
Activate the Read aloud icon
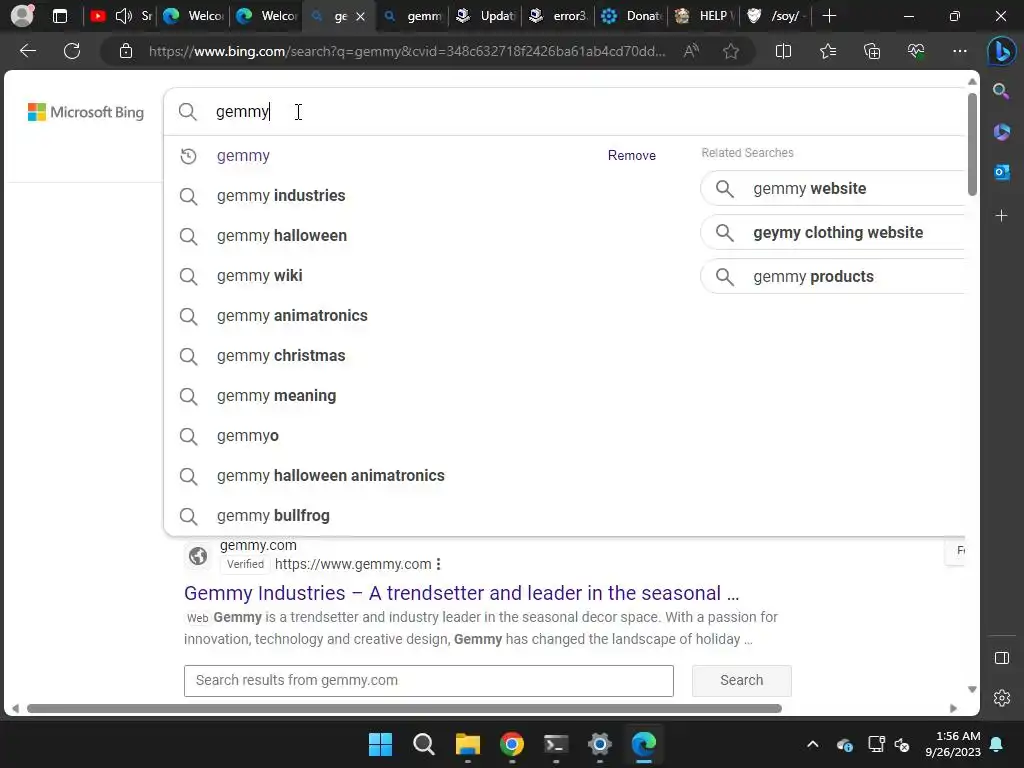[691, 51]
